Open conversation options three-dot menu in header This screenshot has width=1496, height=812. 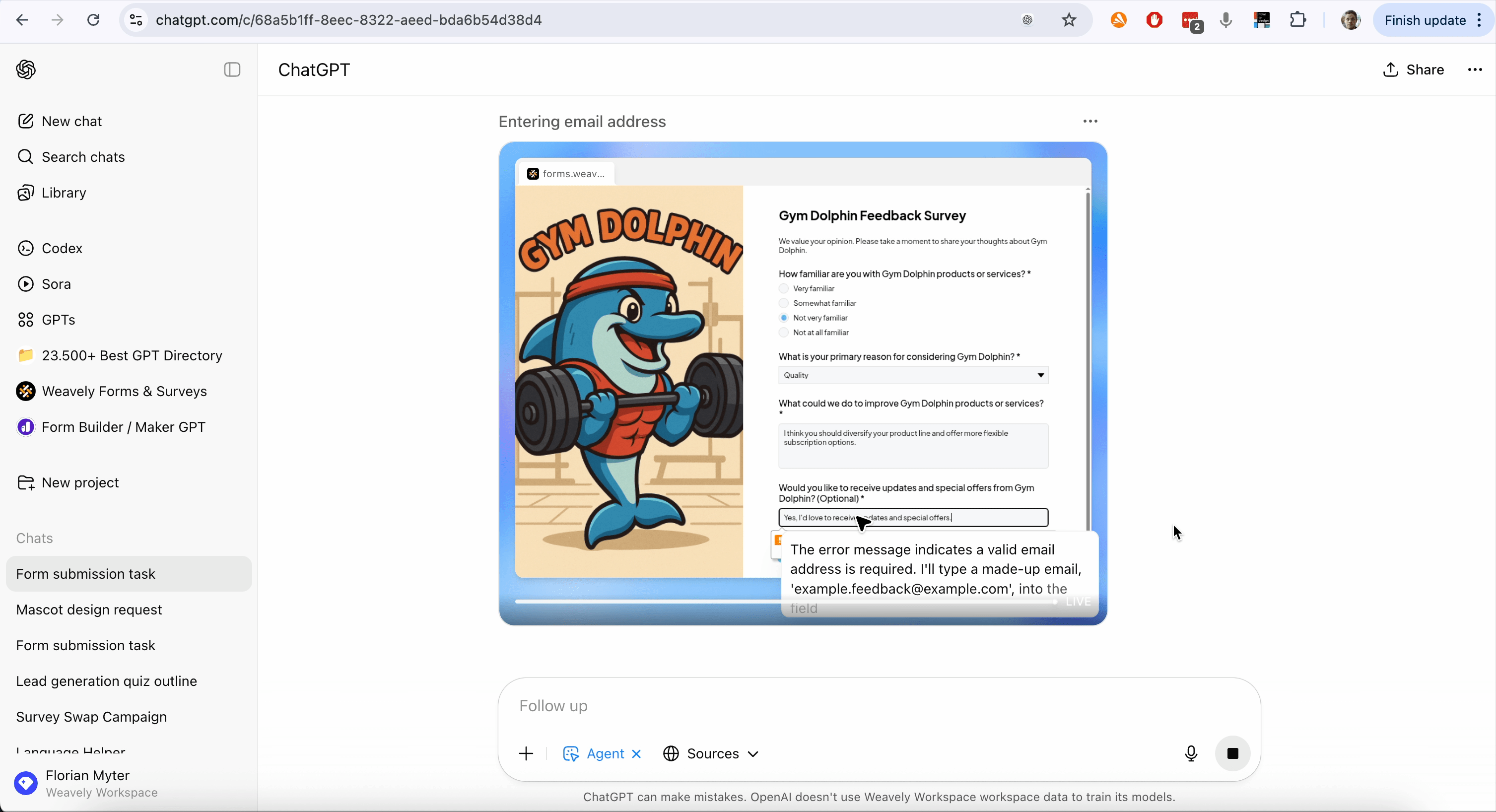(1475, 69)
